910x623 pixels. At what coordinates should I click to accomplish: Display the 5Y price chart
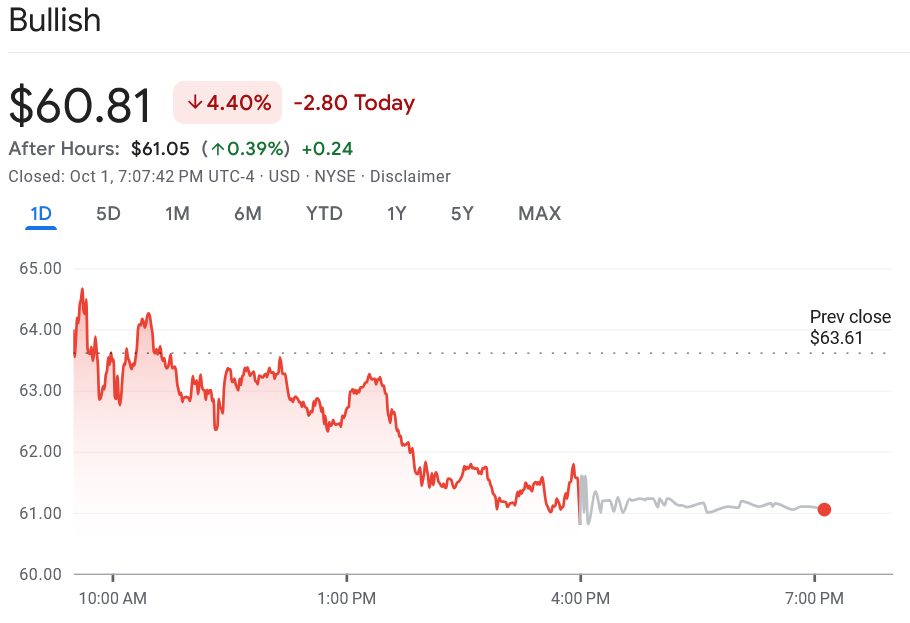point(462,213)
